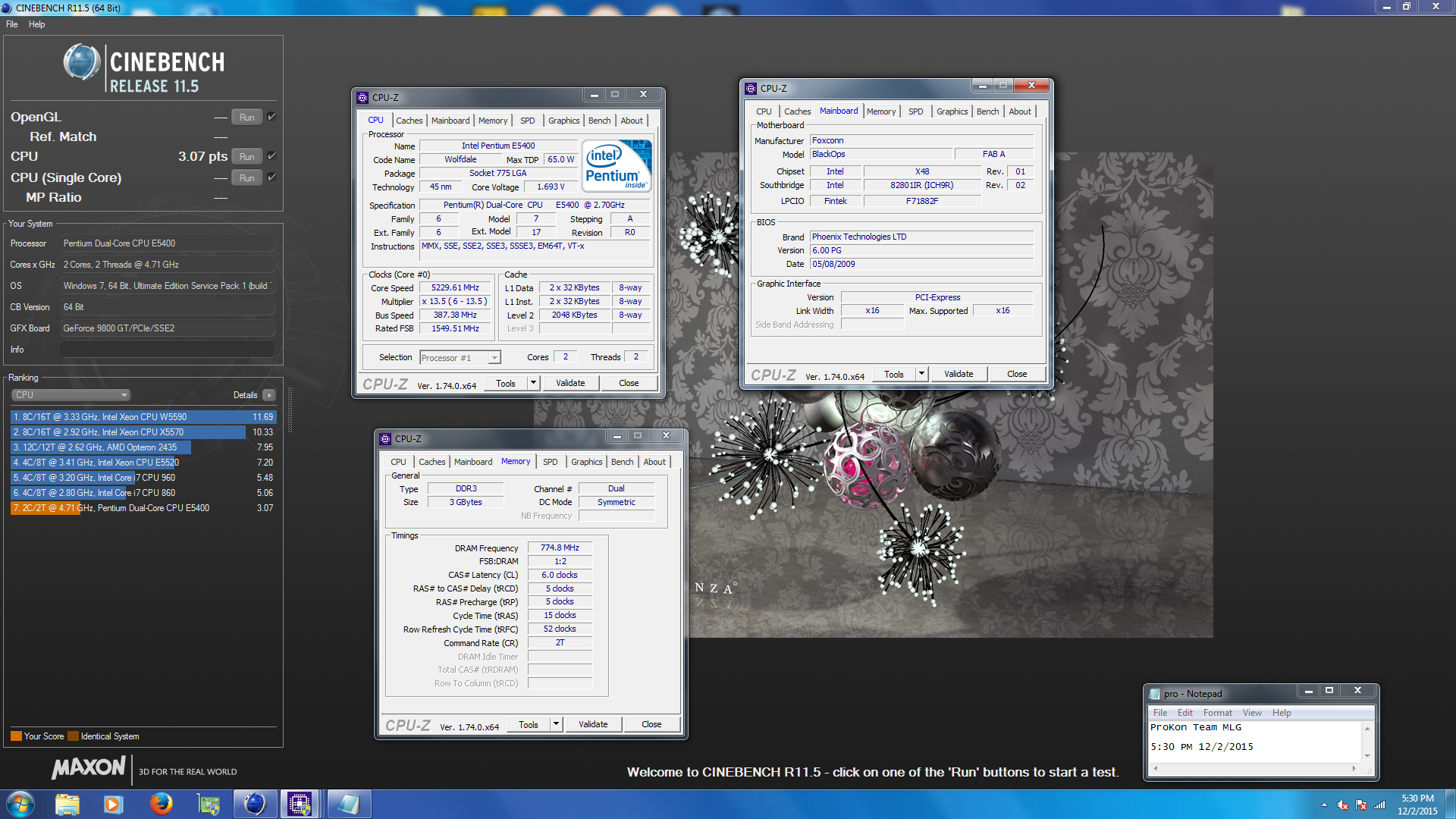Open the Processor #1 selection dropdown

point(460,358)
